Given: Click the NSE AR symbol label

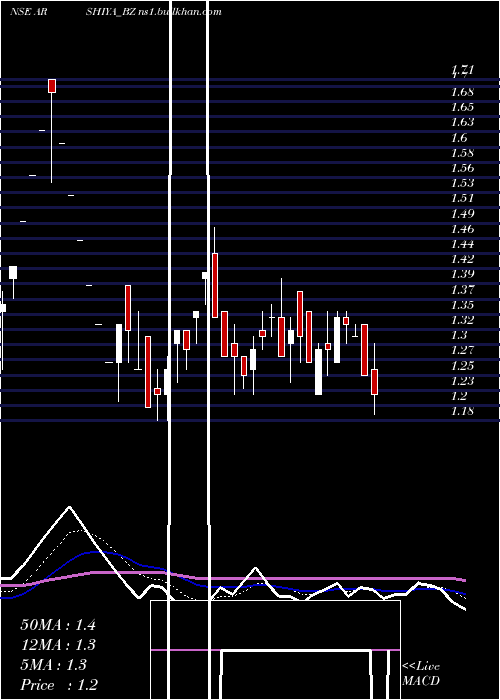Looking at the screenshot, I should 29,12.
